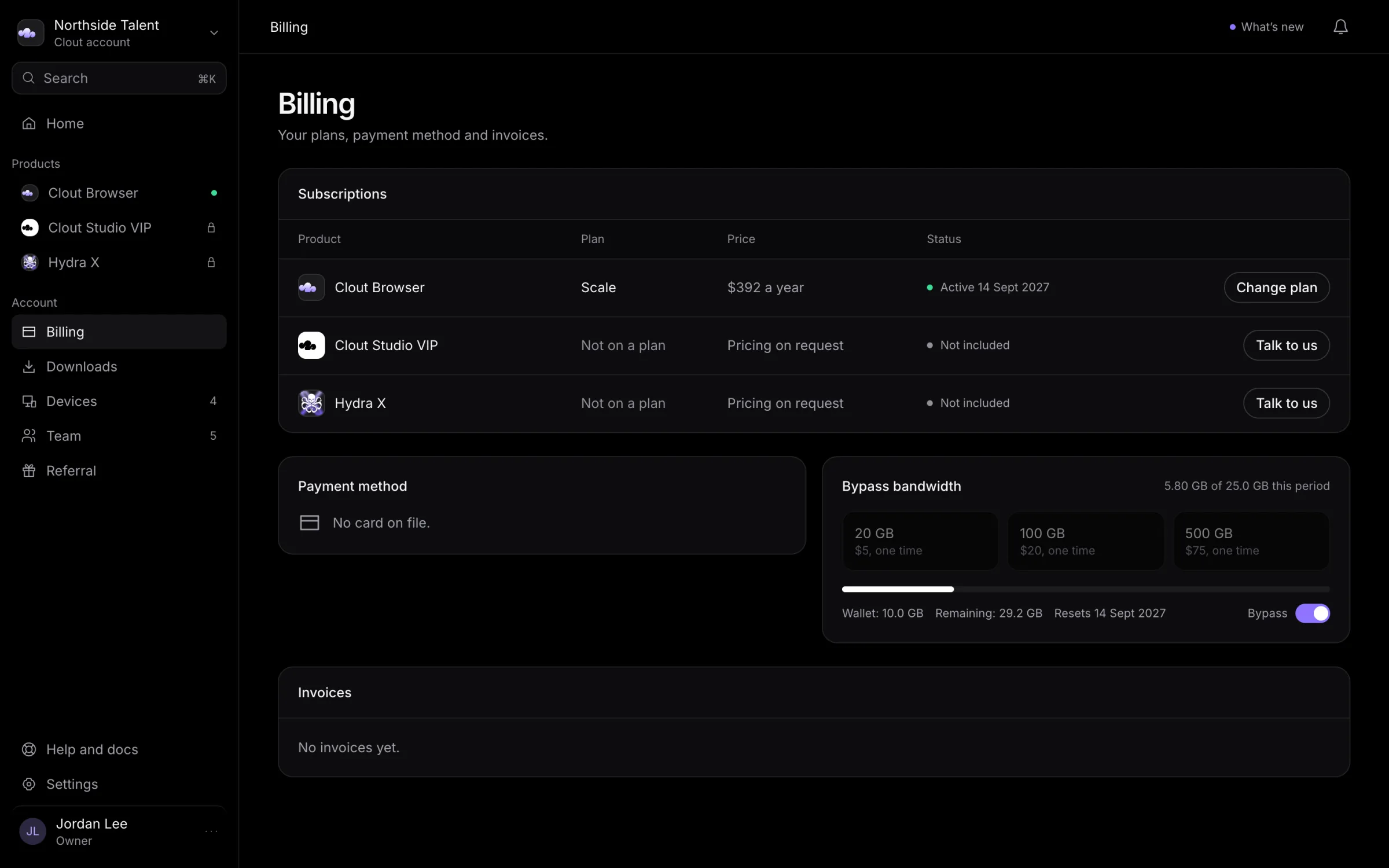Image resolution: width=1389 pixels, height=868 pixels.
Task: Click 5.80 GB of 25.0 GB usage text
Action: (x=1247, y=486)
